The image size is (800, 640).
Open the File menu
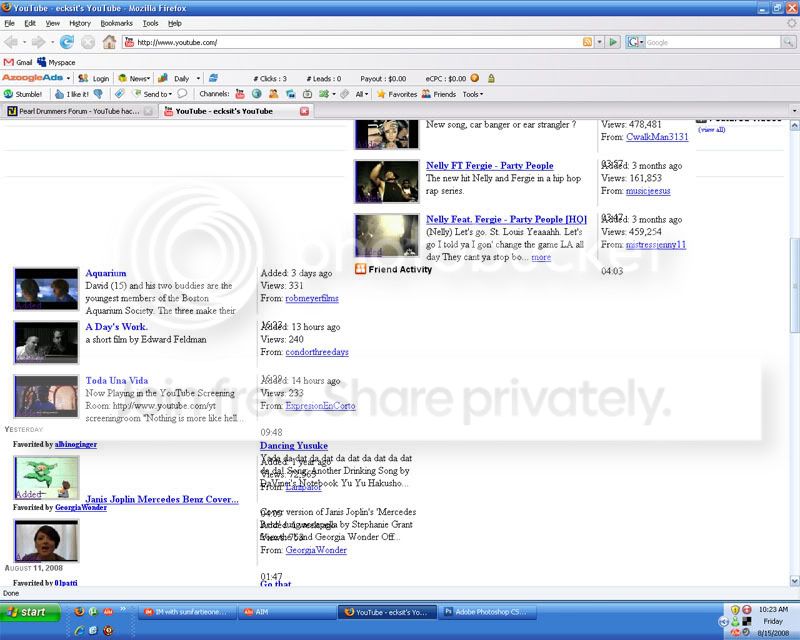coord(10,23)
